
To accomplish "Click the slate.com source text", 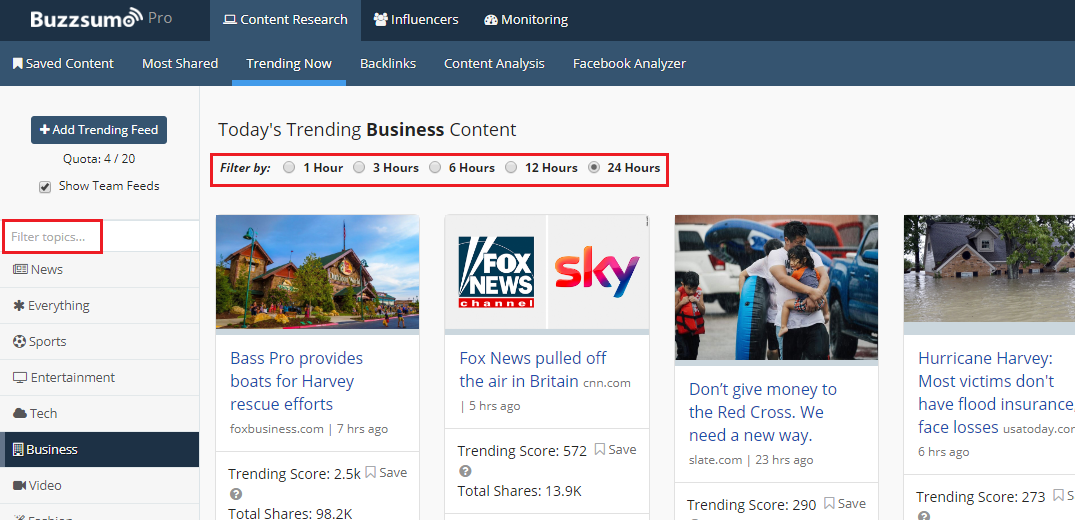I will [716, 460].
